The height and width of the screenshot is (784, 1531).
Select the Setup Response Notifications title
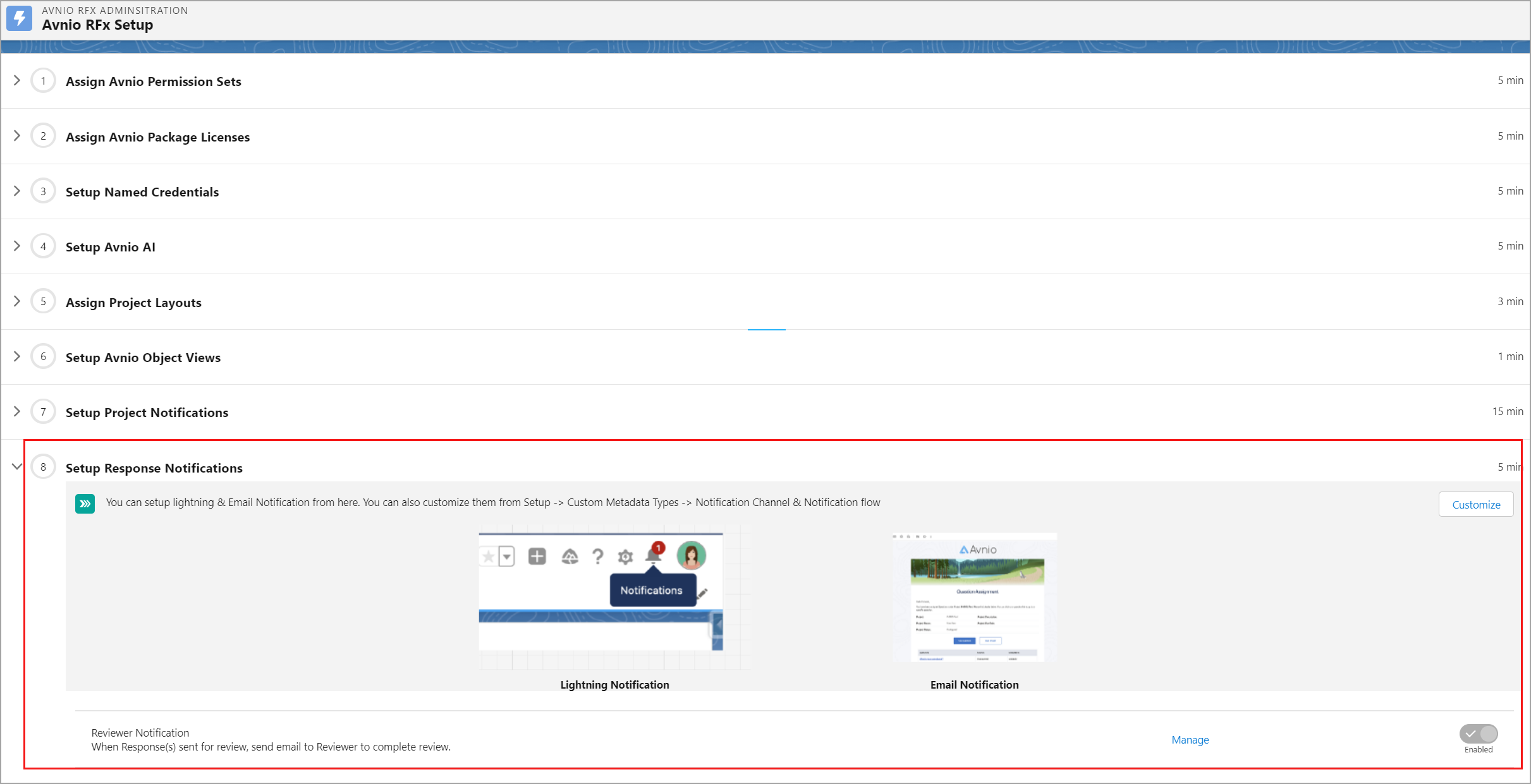point(154,468)
